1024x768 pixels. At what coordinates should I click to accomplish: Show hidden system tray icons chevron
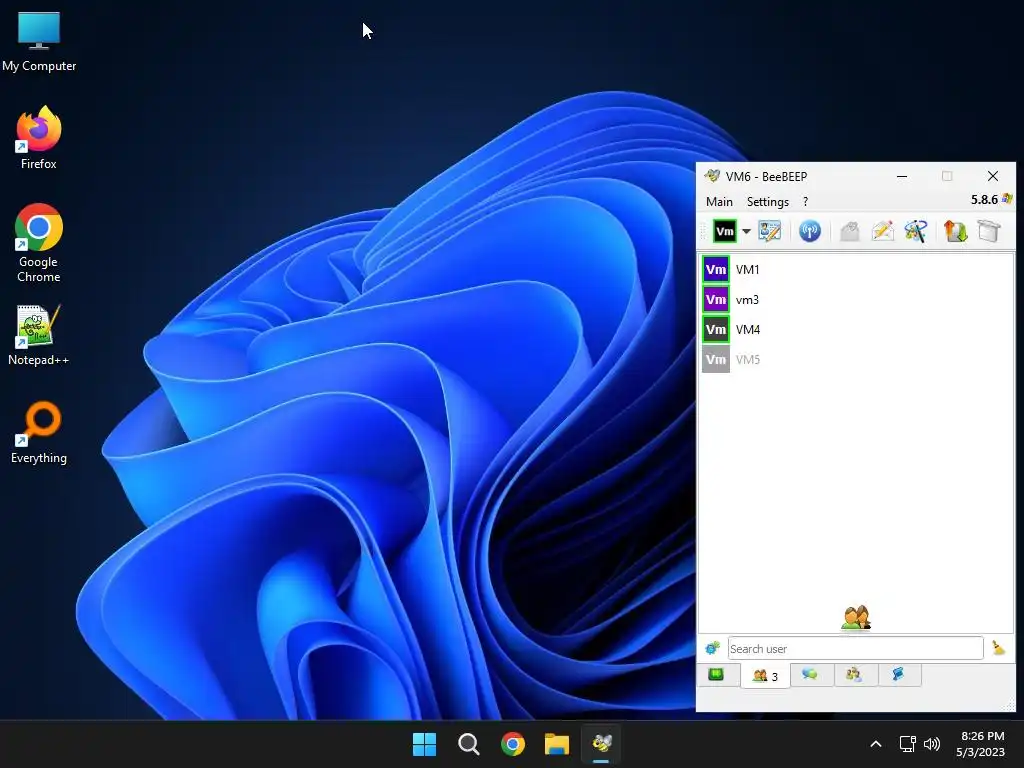click(x=876, y=744)
